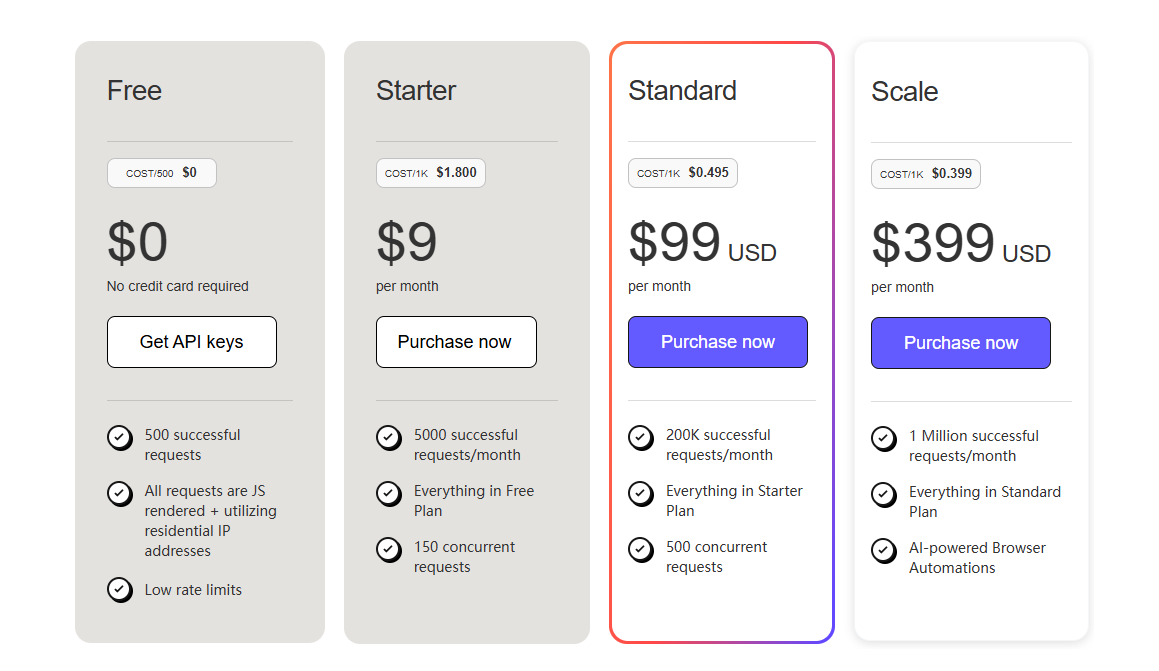Click the checkmark beside "150 concurrent requests"
Viewport: 1159px width, 671px height.
click(x=388, y=550)
